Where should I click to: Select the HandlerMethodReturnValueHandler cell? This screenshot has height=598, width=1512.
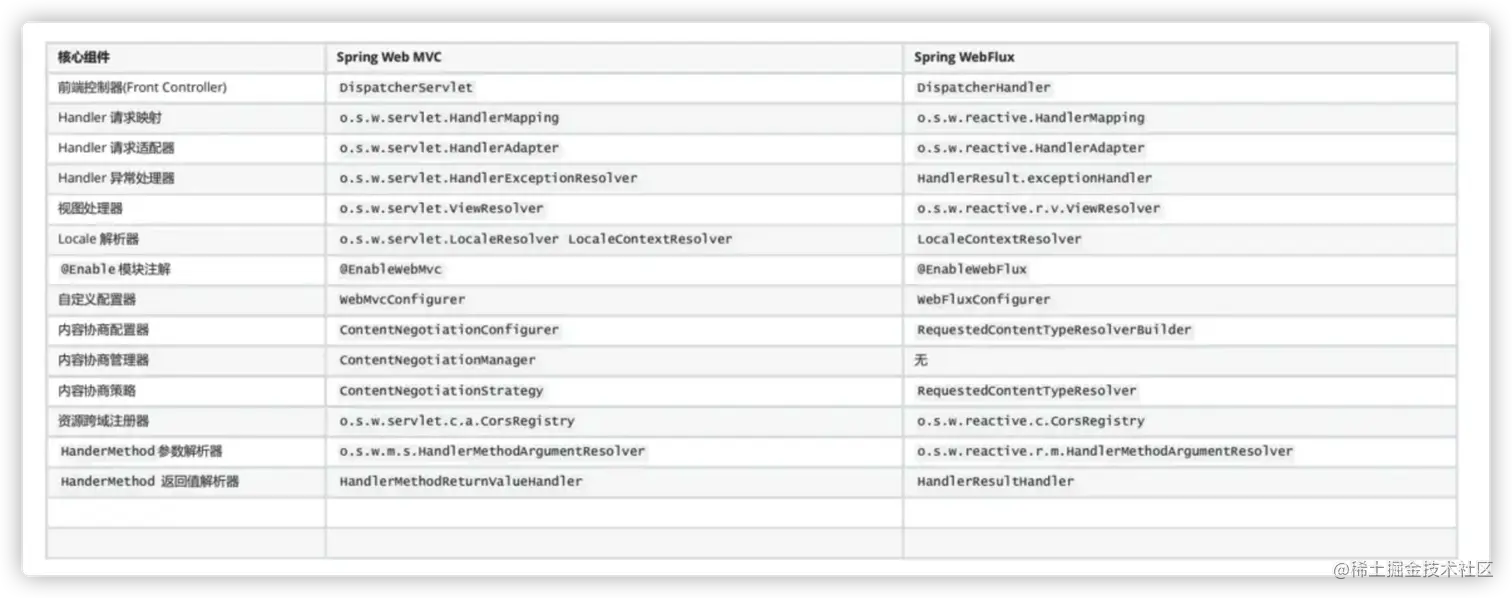pos(460,481)
